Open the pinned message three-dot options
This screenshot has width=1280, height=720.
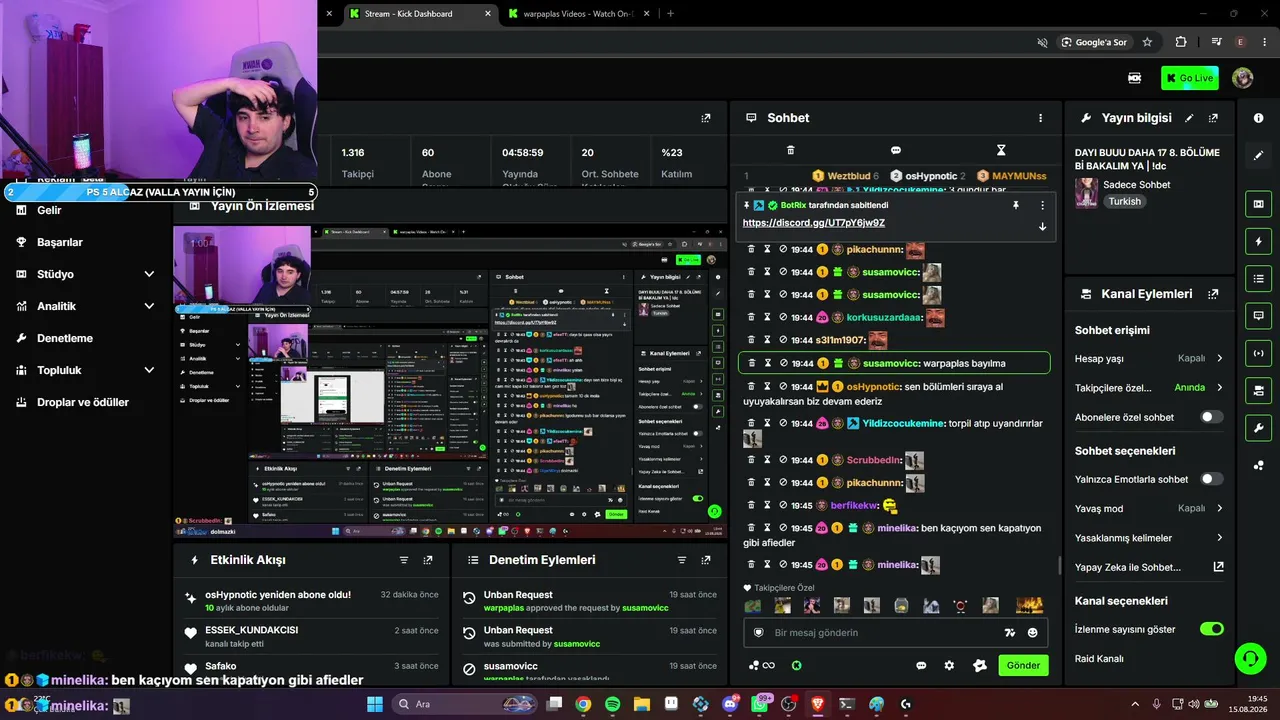tap(1042, 205)
